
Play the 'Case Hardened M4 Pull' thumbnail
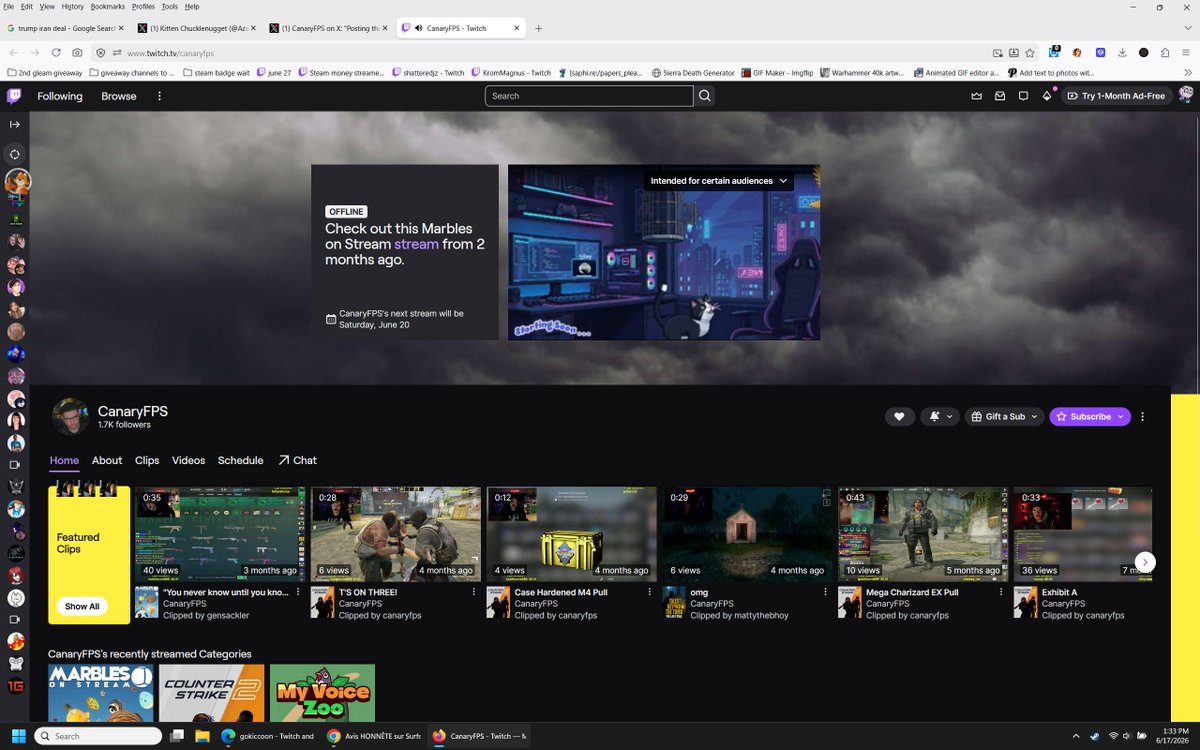(x=572, y=534)
